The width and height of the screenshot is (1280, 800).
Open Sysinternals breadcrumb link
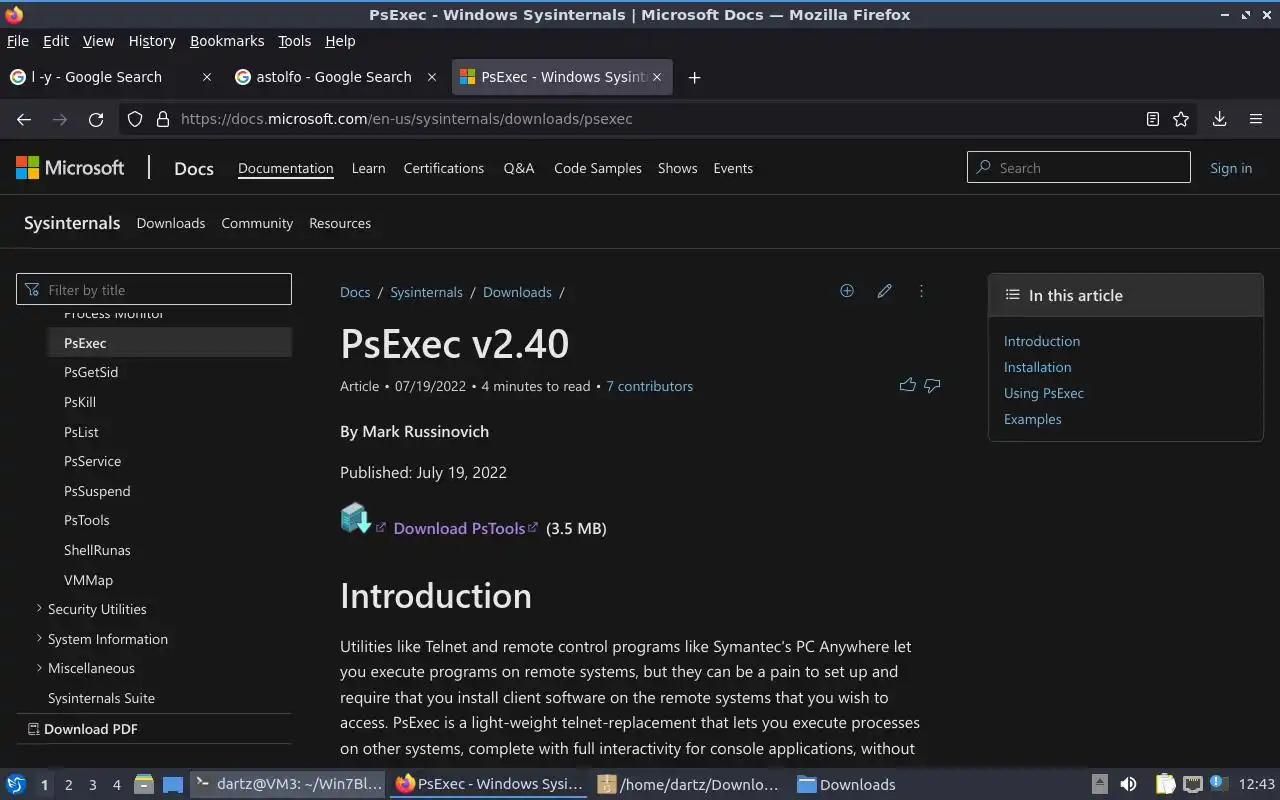coord(426,292)
